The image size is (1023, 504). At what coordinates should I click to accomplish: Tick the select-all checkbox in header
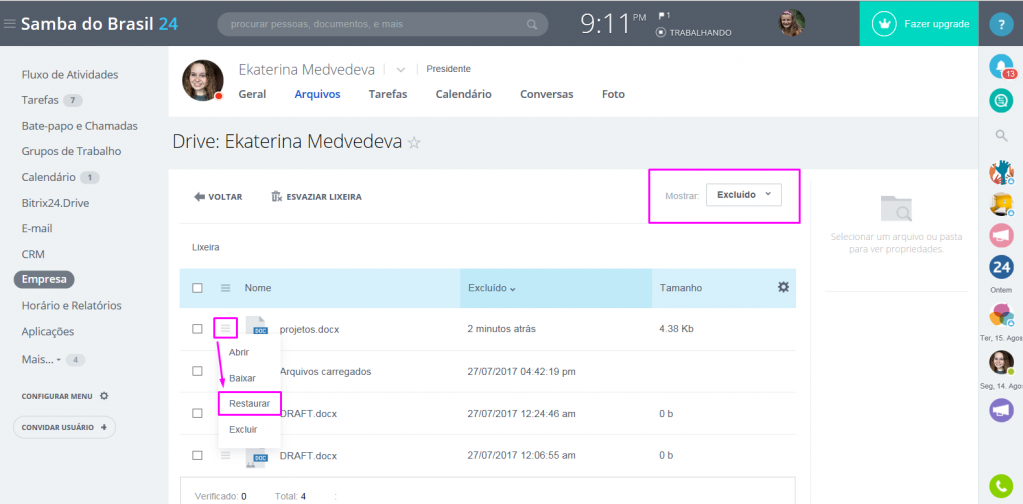point(197,288)
